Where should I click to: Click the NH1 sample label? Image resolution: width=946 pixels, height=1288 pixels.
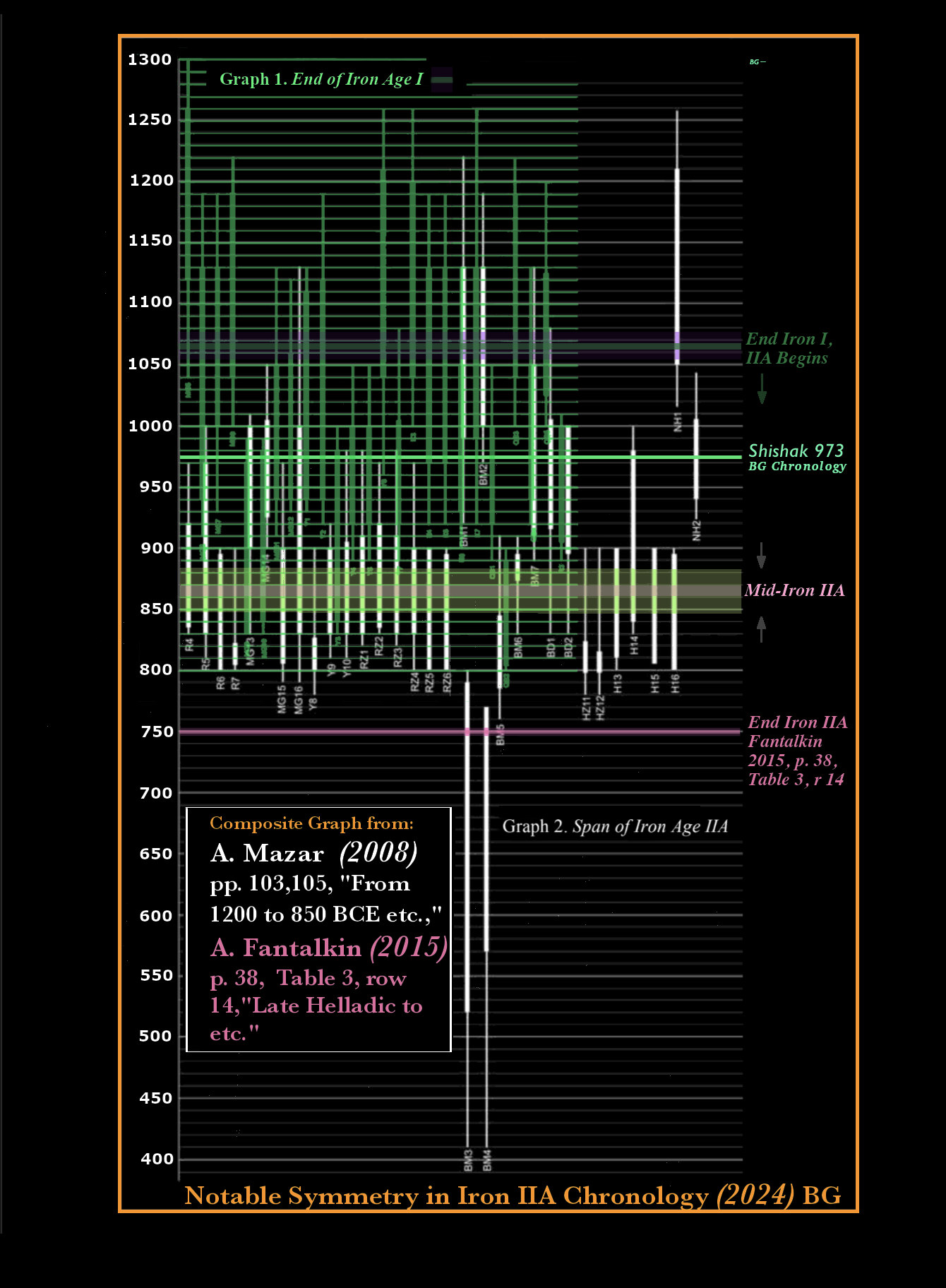(678, 422)
